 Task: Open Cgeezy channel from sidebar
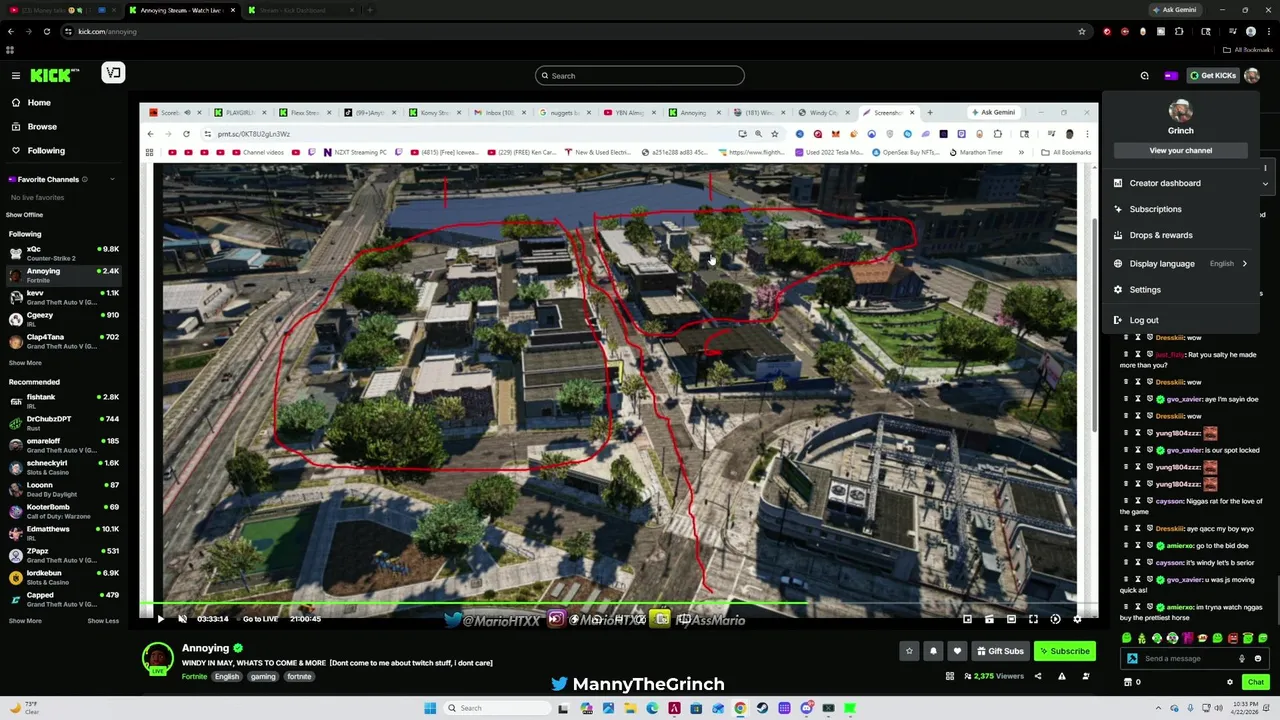pyautogui.click(x=63, y=319)
